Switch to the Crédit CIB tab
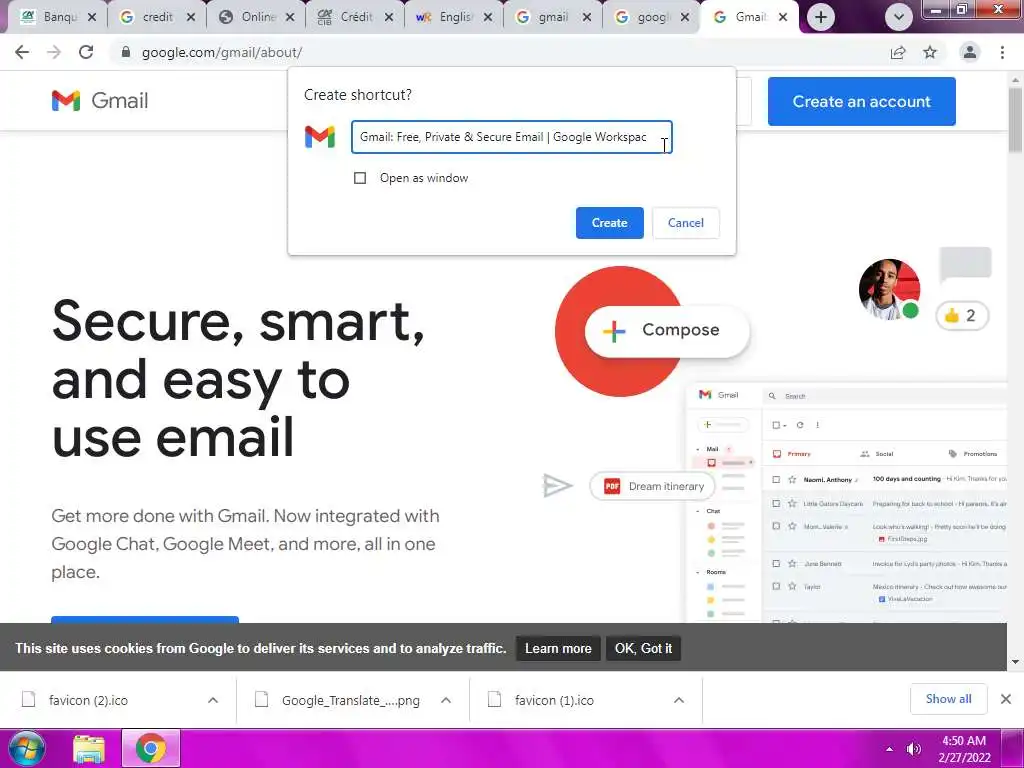This screenshot has width=1024, height=768. (355, 17)
